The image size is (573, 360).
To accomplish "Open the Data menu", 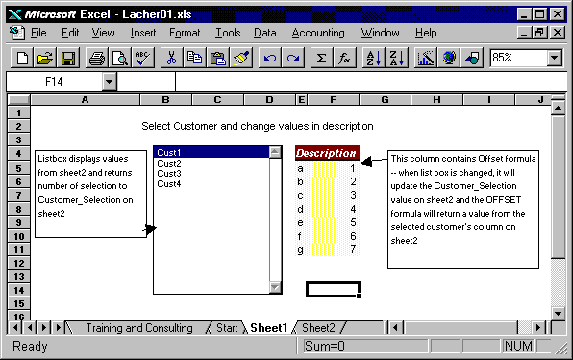I will tap(265, 33).
